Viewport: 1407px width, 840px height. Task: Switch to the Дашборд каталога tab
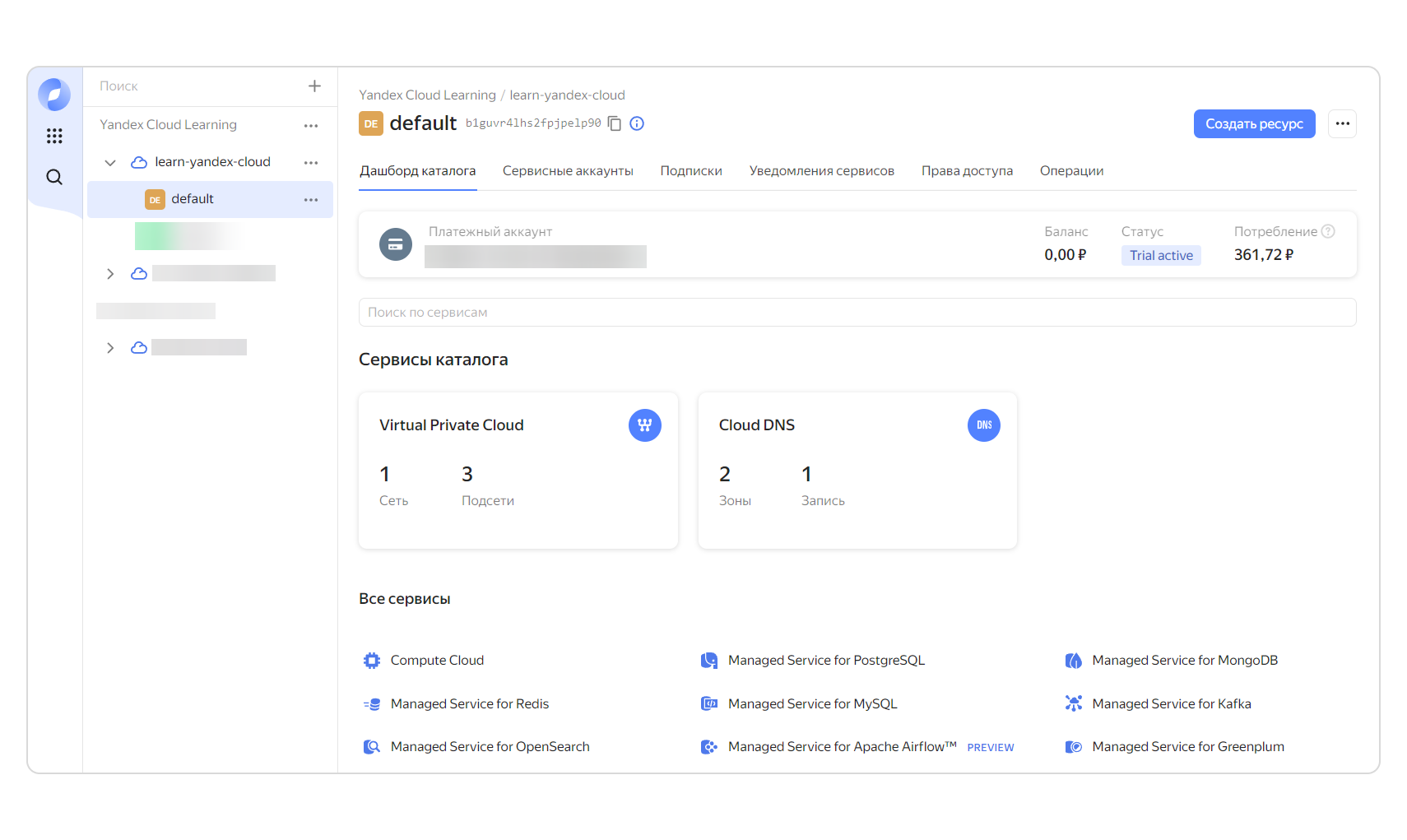418,171
